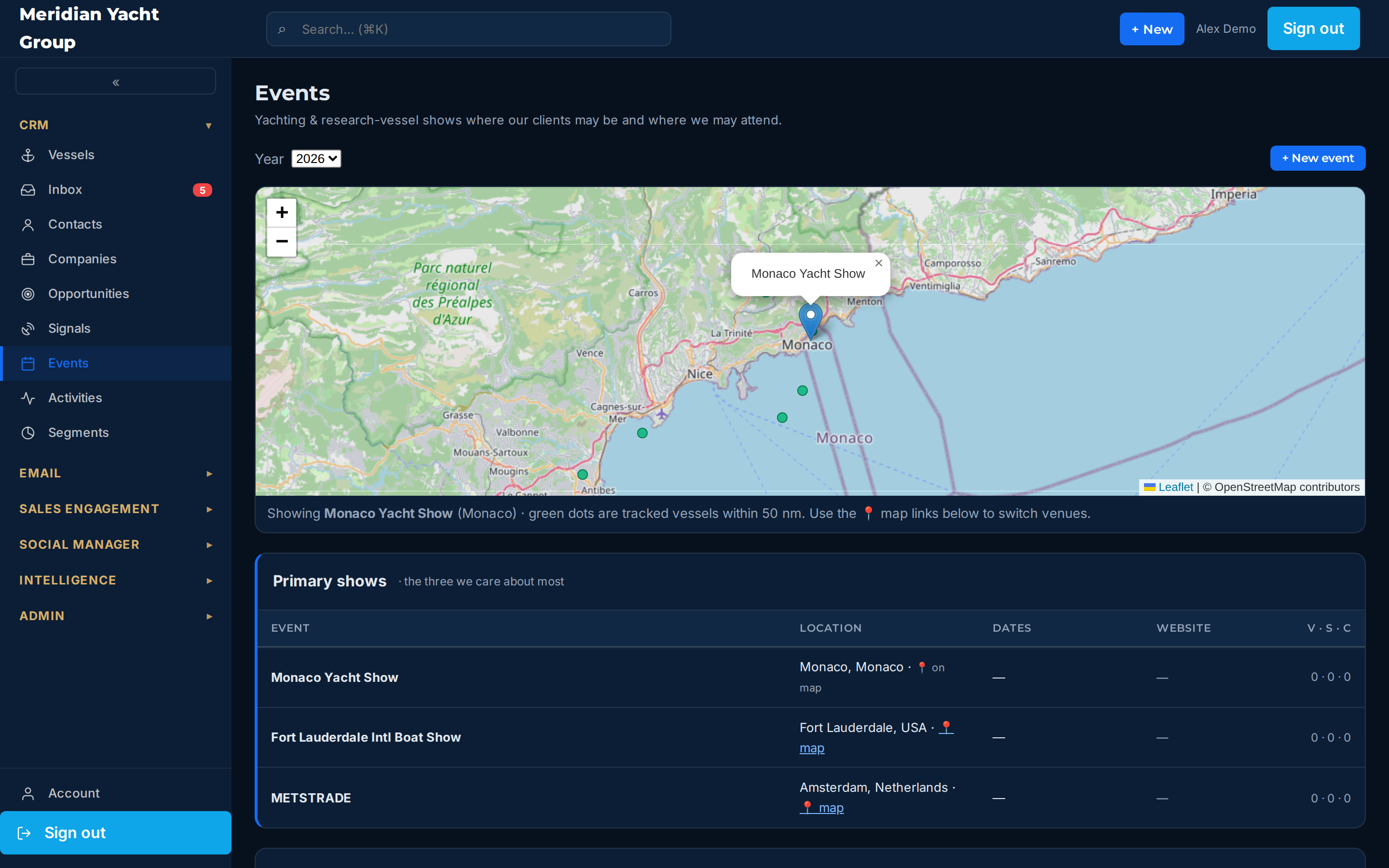1389x868 pixels.
Task: Click the sidebar sign out arrow icon
Action: (24, 833)
